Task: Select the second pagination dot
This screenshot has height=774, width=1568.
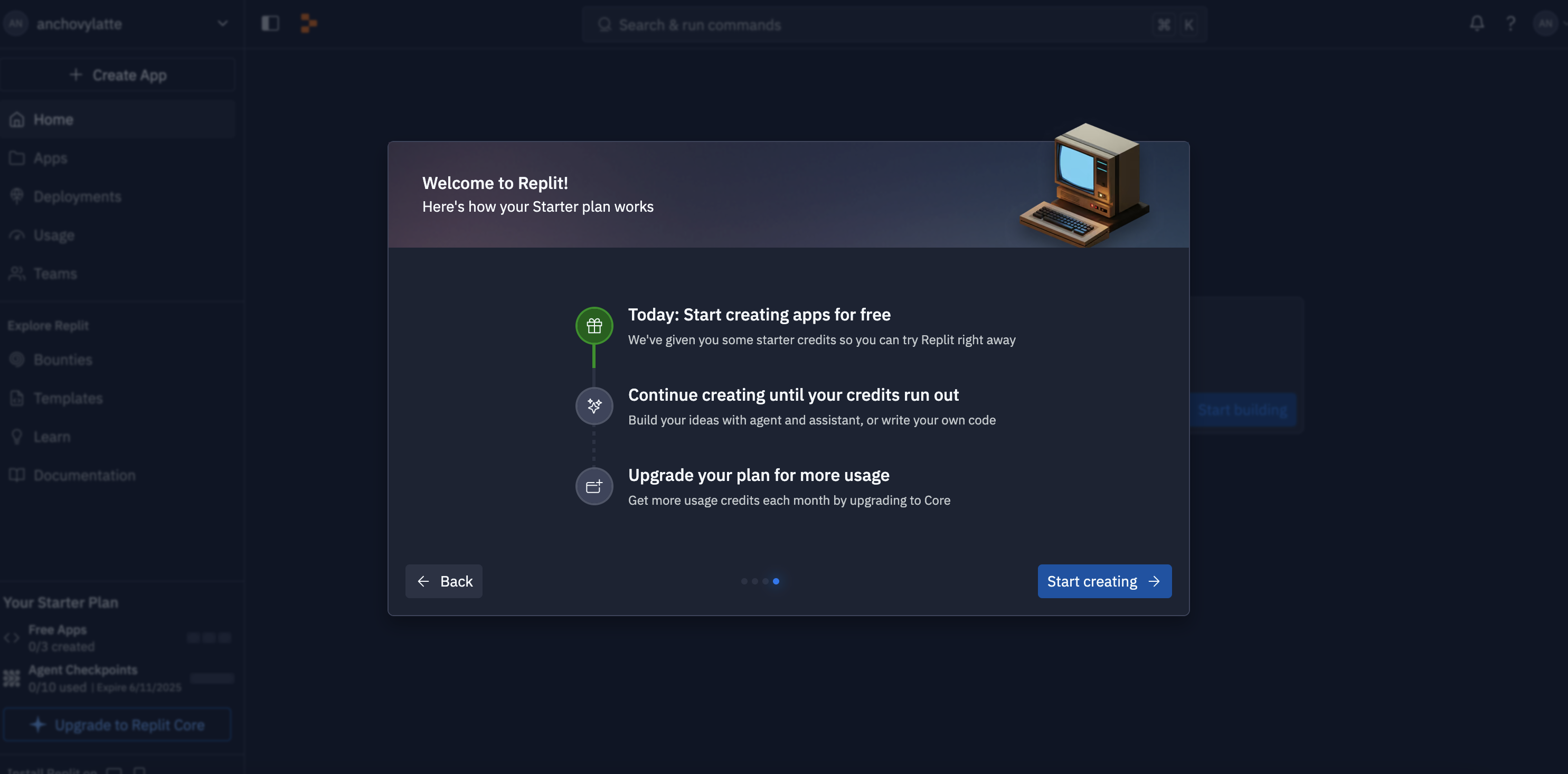Action: pyautogui.click(x=755, y=581)
